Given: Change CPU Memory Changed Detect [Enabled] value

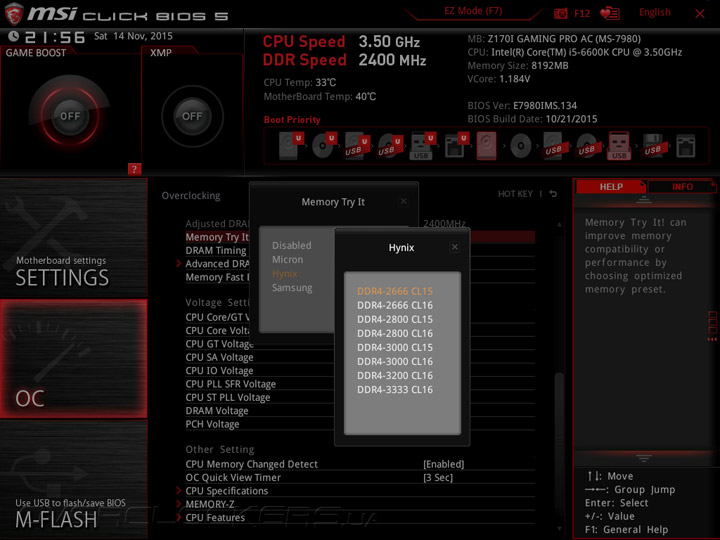Looking at the screenshot, I should coord(444,464).
